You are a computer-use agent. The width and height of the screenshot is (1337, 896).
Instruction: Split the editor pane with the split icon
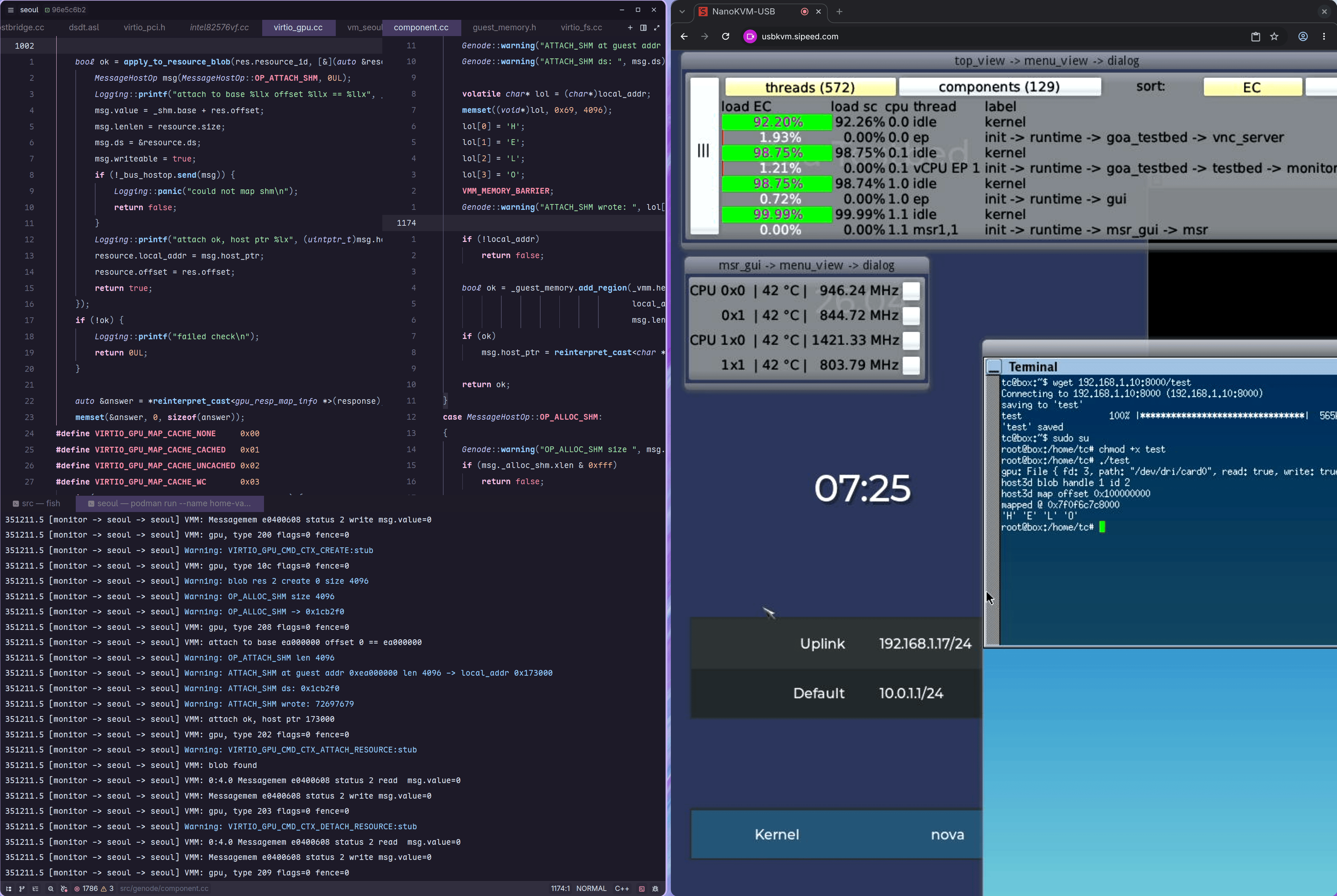[x=643, y=27]
